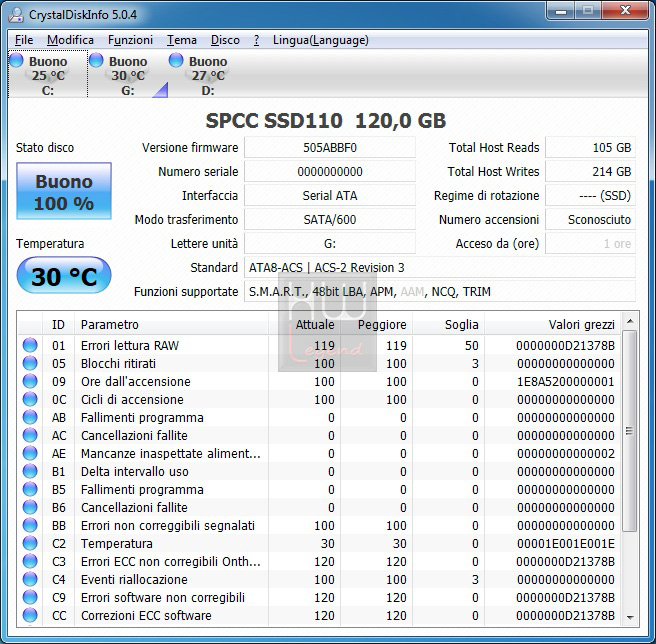The image size is (656, 644).
Task: Open the Funzioni menu
Action: tap(131, 40)
